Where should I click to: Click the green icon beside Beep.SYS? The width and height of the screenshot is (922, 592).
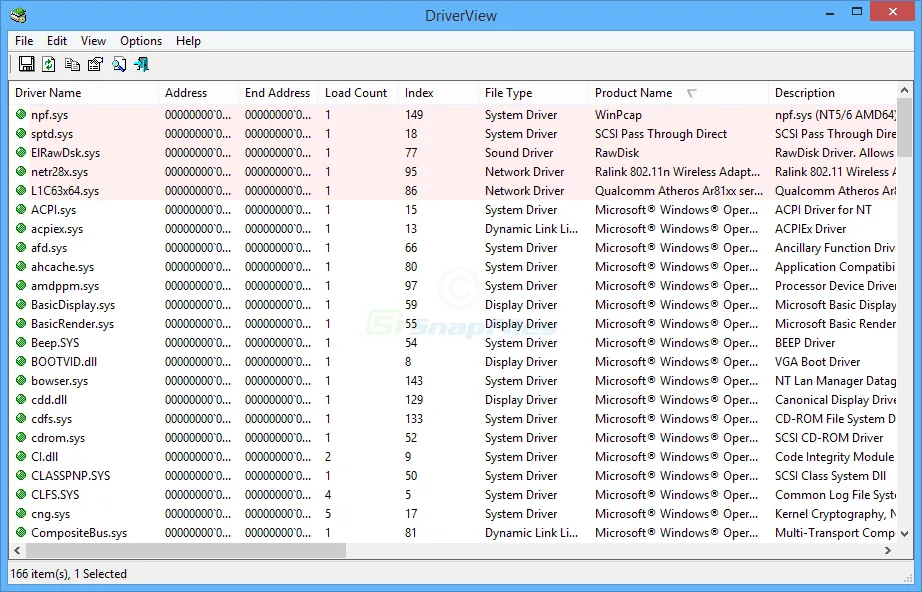21,342
